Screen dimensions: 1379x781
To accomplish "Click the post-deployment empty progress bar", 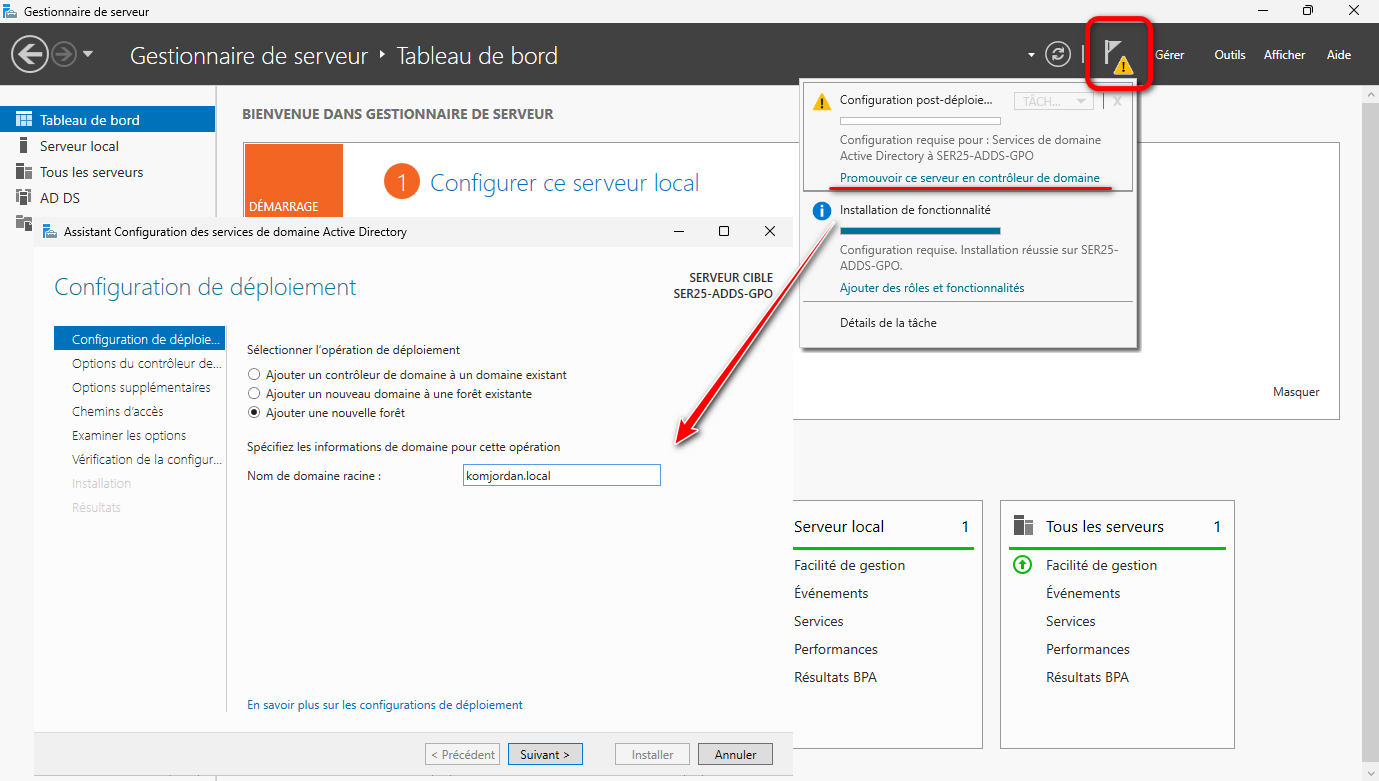I will [920, 121].
